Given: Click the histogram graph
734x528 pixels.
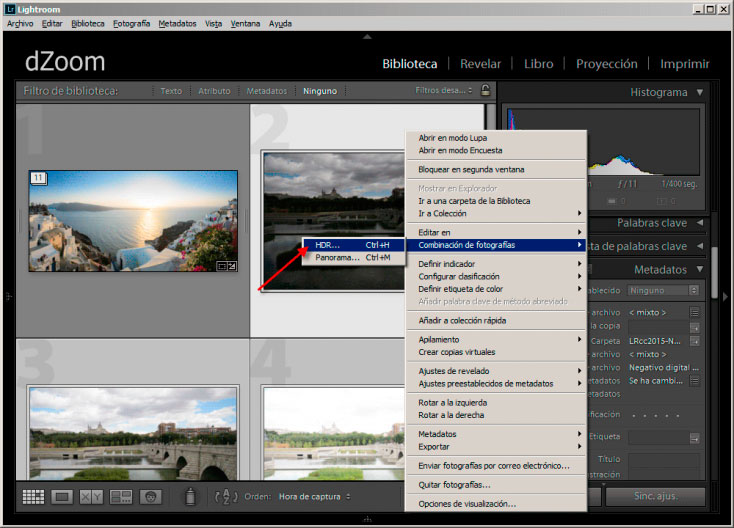Looking at the screenshot, I should tap(604, 142).
